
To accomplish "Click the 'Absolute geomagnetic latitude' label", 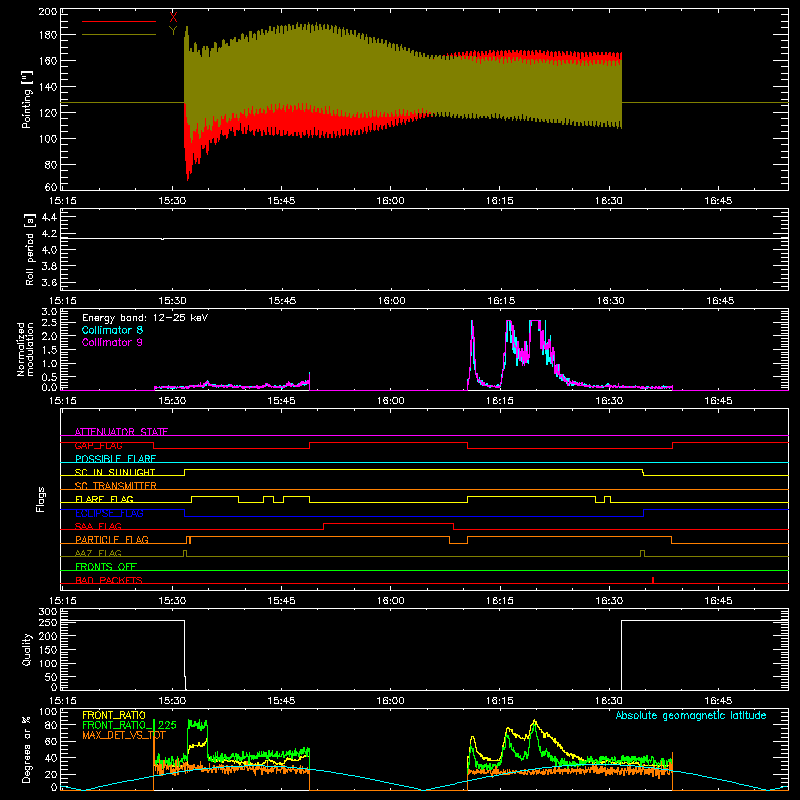I will pyautogui.click(x=691, y=715).
